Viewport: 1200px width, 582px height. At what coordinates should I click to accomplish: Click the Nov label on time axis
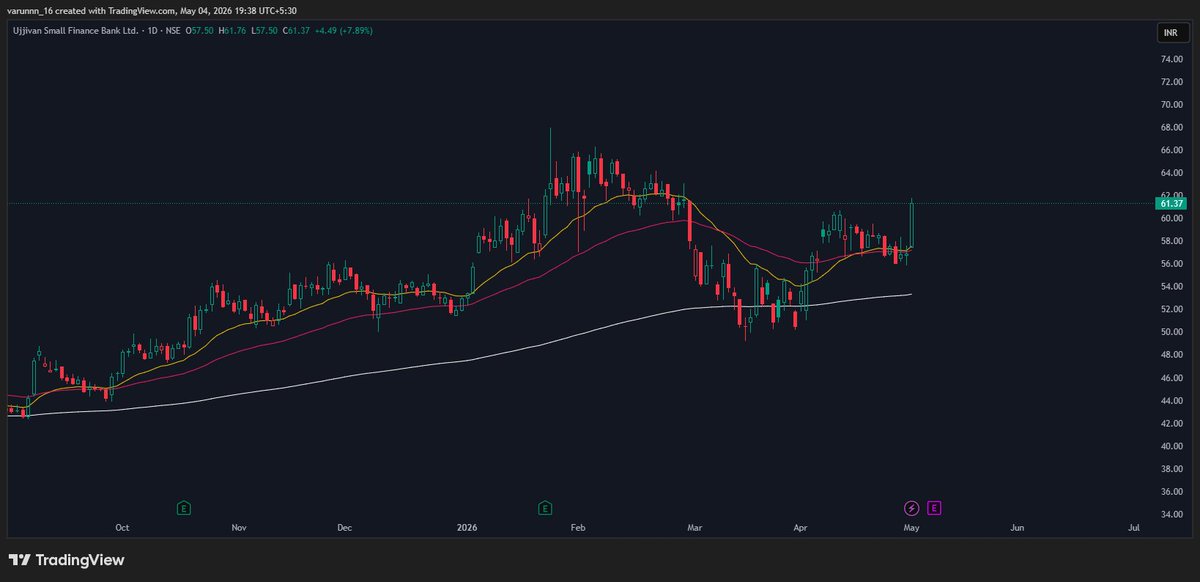[238, 527]
